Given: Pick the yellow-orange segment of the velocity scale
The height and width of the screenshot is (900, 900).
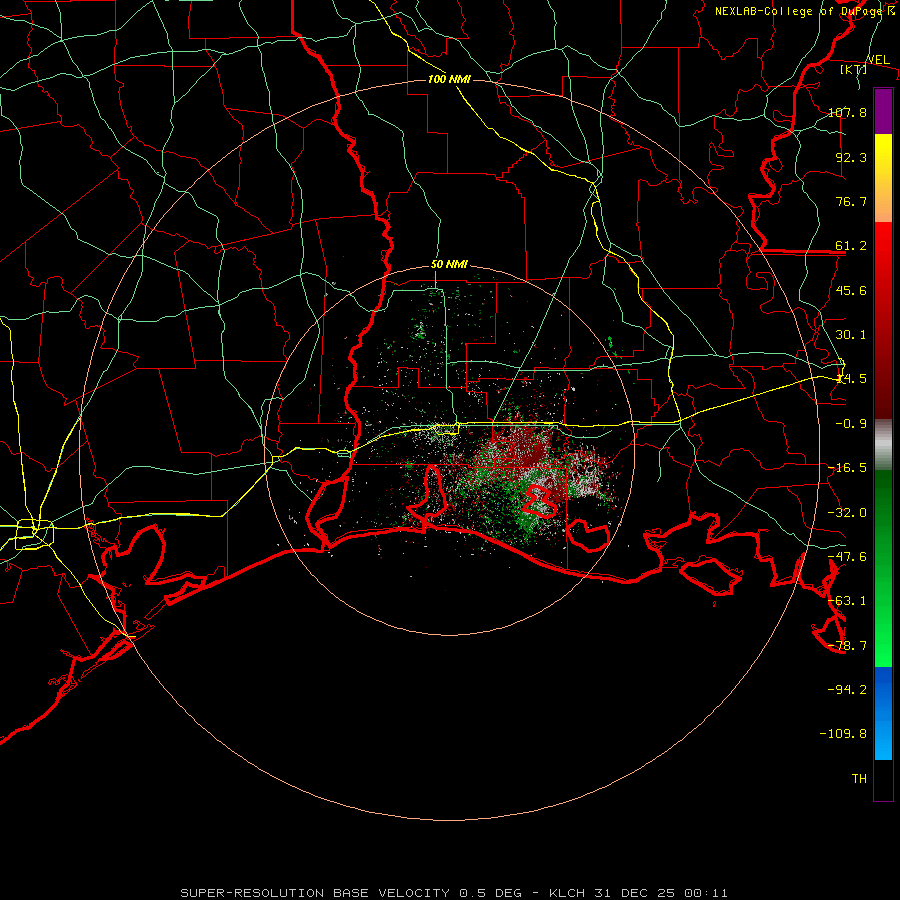Looking at the screenshot, I should (x=883, y=178).
